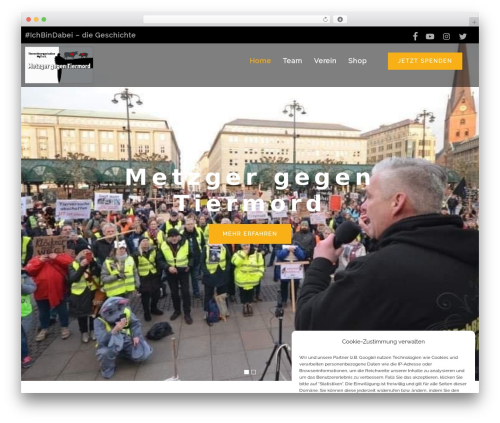
Task: Minimize window with yellow button
Action: (x=36, y=19)
